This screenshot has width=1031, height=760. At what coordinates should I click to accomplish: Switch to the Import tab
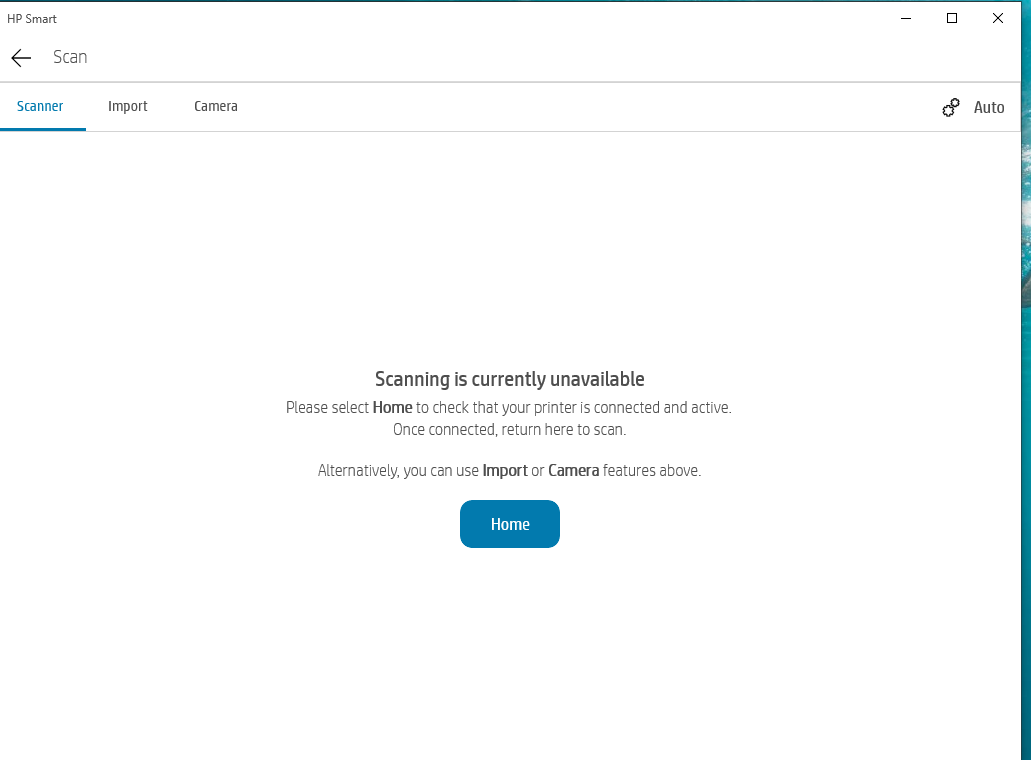coord(127,106)
